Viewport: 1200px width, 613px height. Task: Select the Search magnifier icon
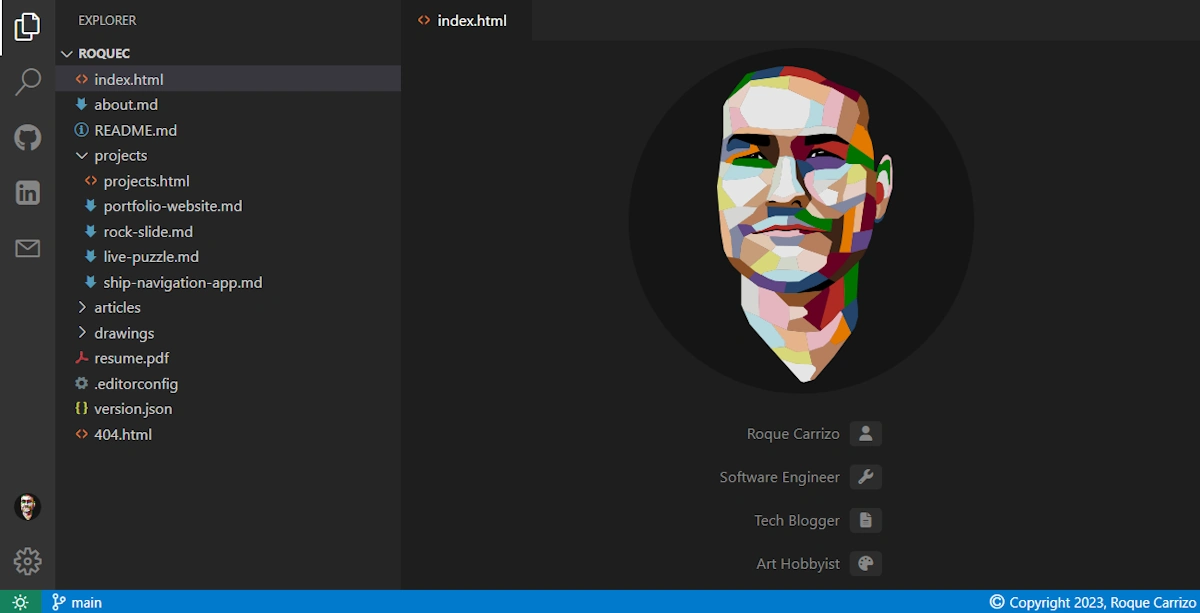26,81
